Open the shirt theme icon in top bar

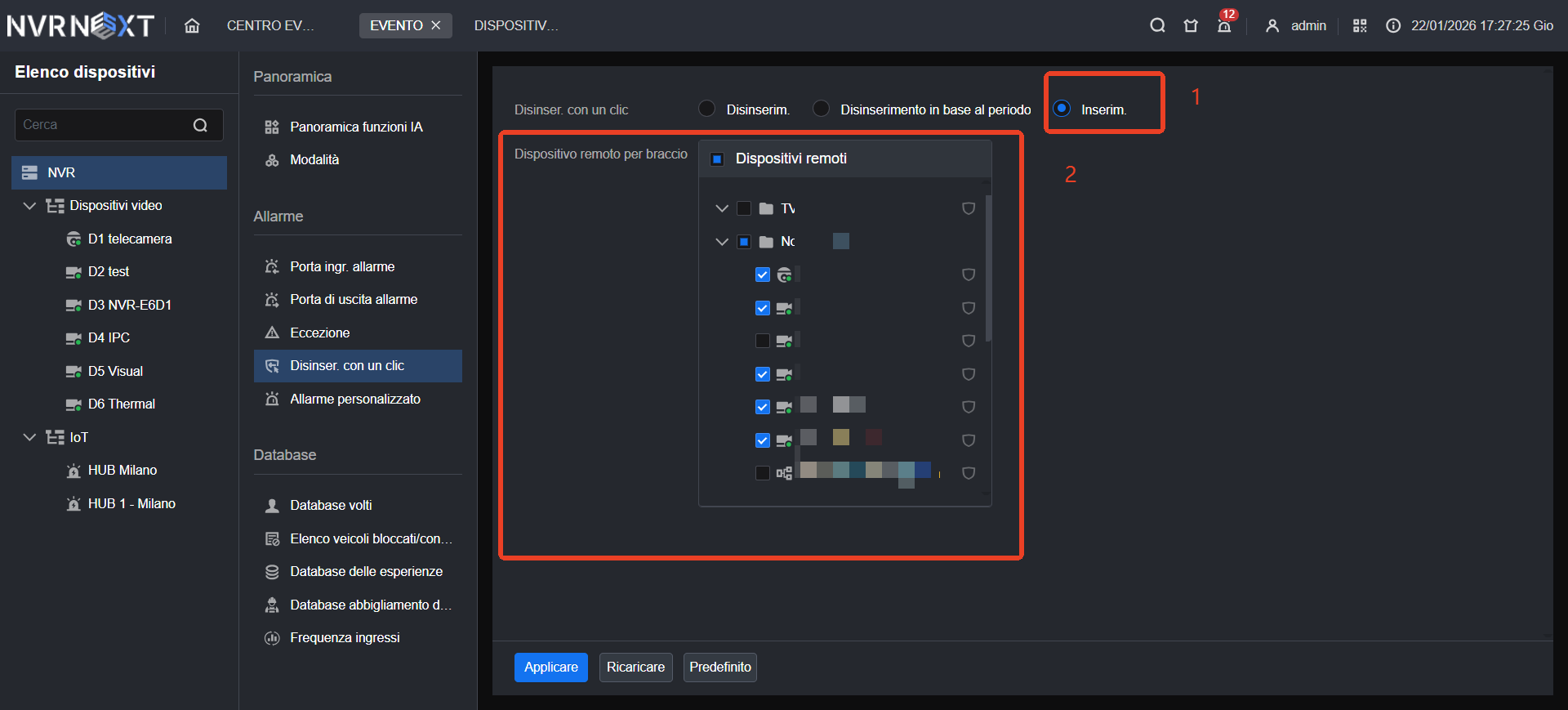coord(1191,25)
